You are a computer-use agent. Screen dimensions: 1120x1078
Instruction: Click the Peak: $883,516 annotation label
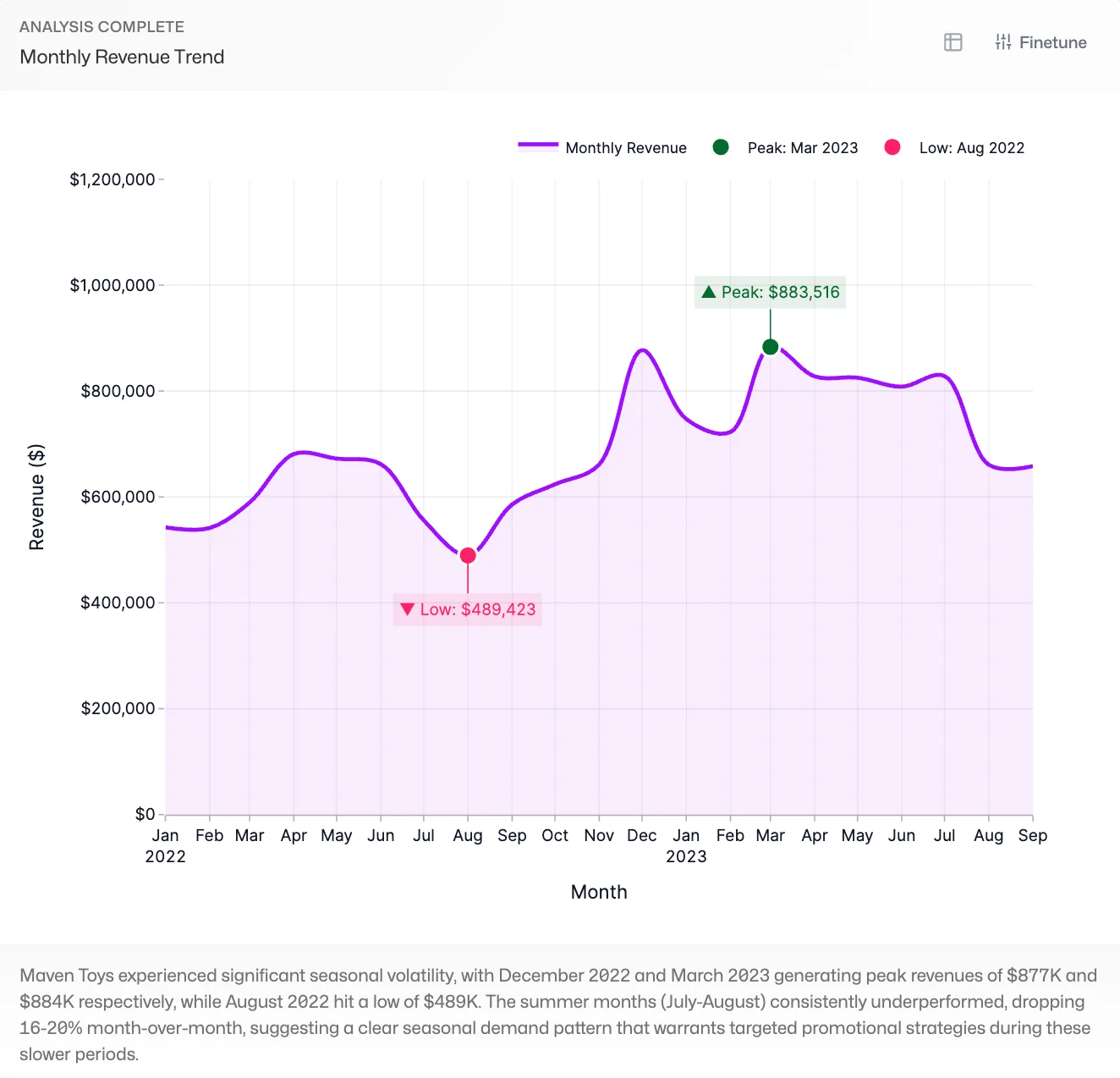click(x=770, y=292)
